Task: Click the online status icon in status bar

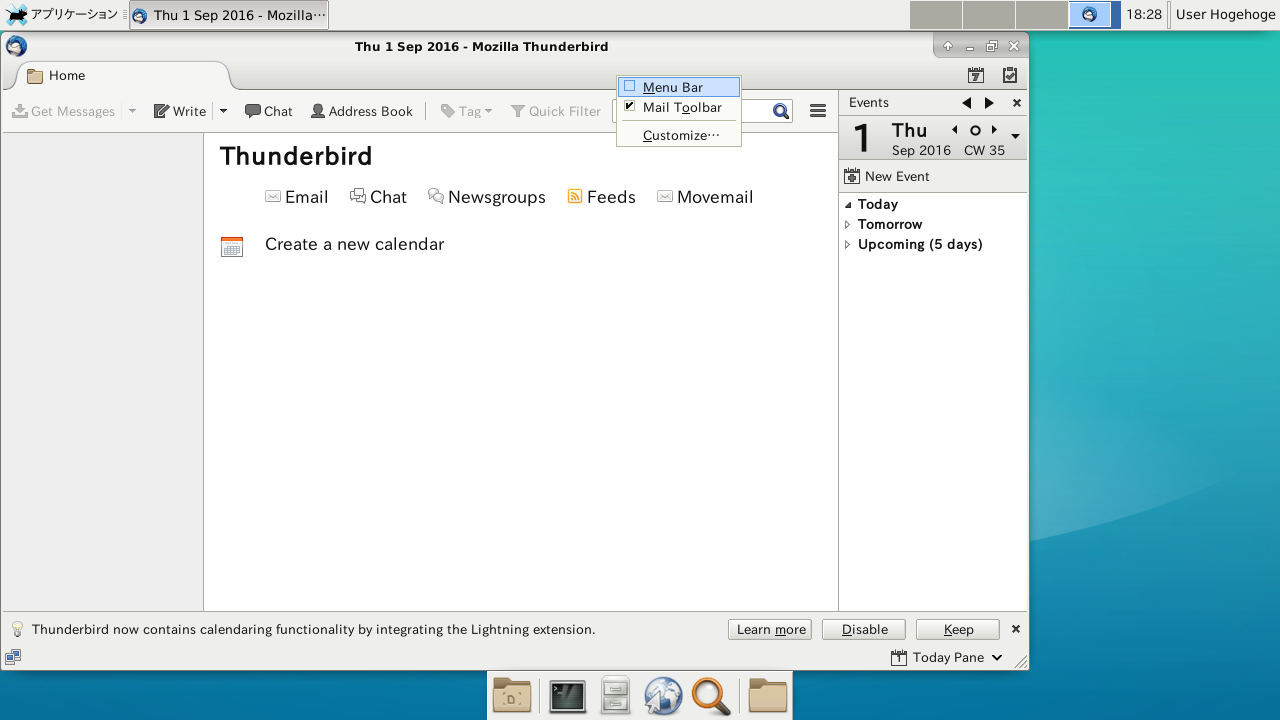Action: coord(13,657)
